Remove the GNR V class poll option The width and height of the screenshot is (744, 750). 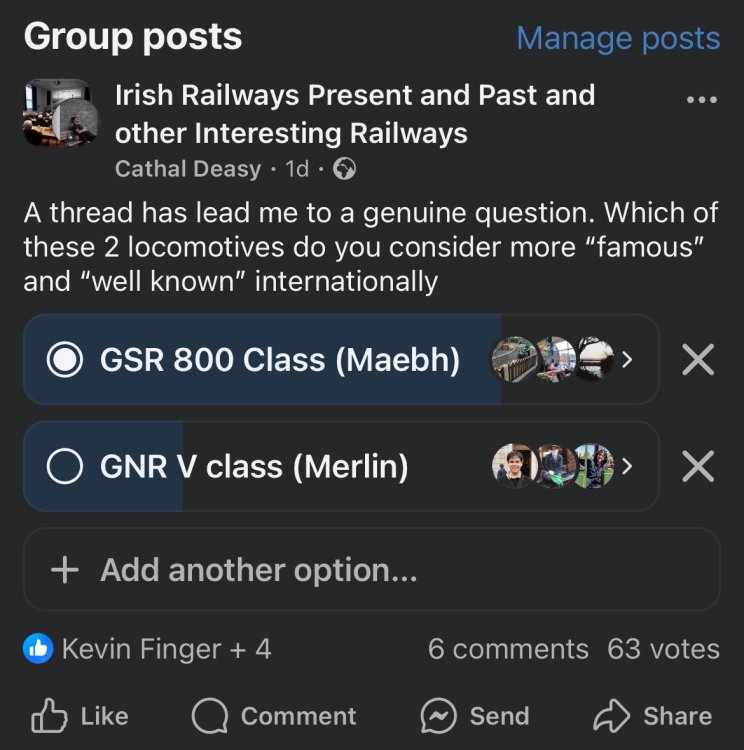point(697,467)
